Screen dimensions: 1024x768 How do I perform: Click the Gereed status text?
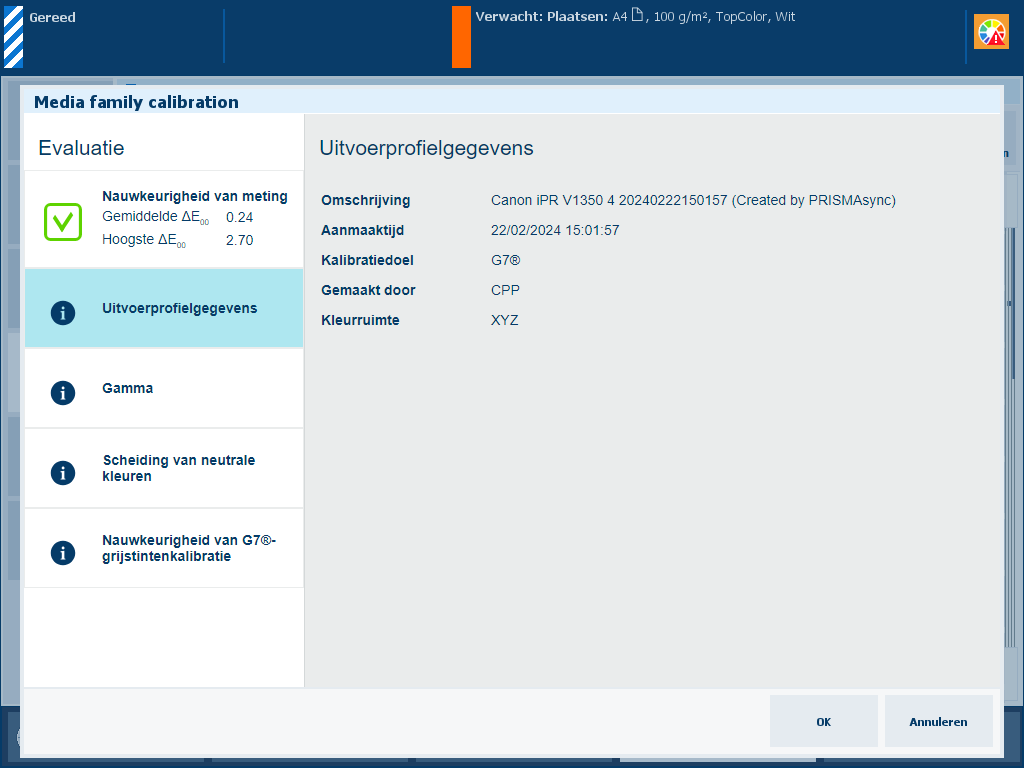pyautogui.click(x=52, y=18)
